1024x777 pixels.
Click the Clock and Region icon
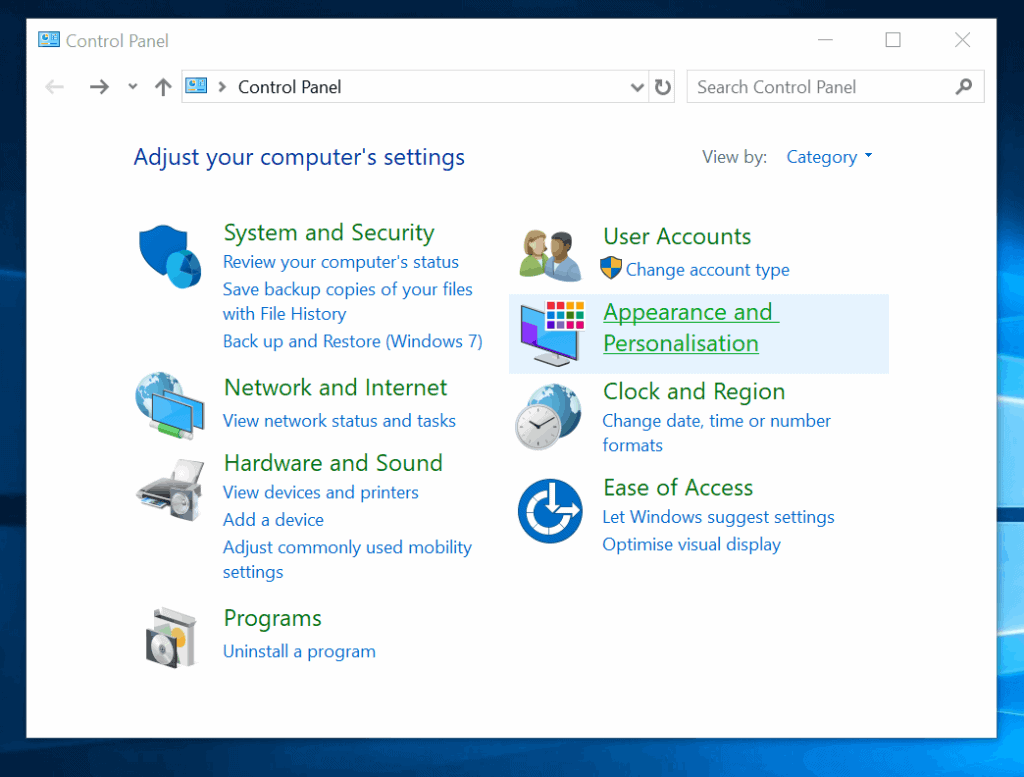[x=548, y=416]
